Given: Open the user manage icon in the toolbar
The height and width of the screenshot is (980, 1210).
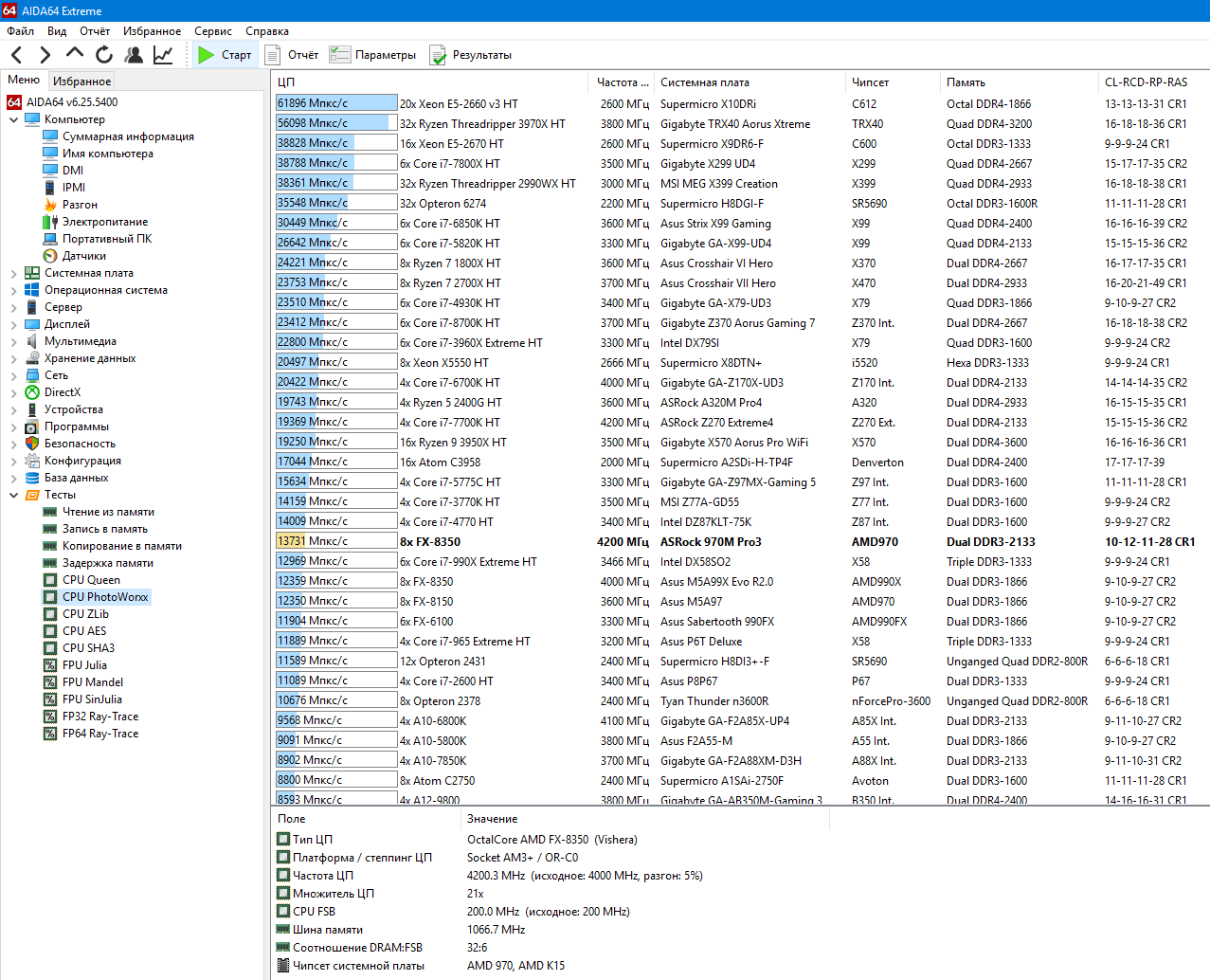Looking at the screenshot, I should click(x=134, y=55).
